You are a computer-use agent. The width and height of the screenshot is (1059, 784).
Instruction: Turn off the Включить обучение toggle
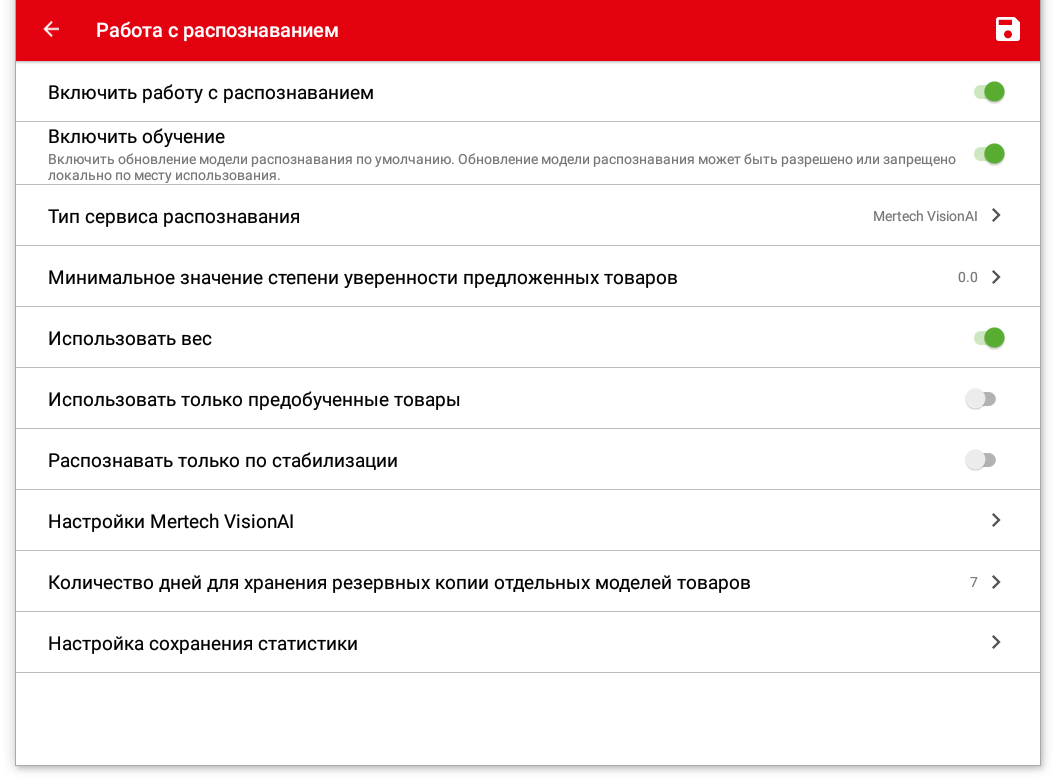[x=989, y=154]
